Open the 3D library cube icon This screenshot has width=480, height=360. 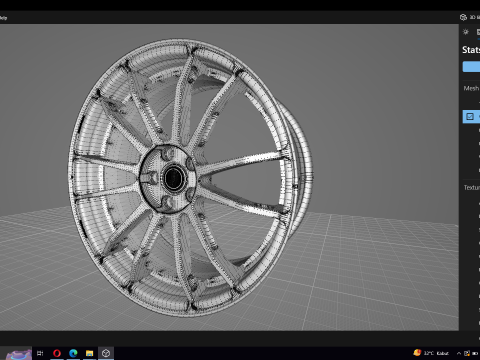pyautogui.click(x=463, y=17)
